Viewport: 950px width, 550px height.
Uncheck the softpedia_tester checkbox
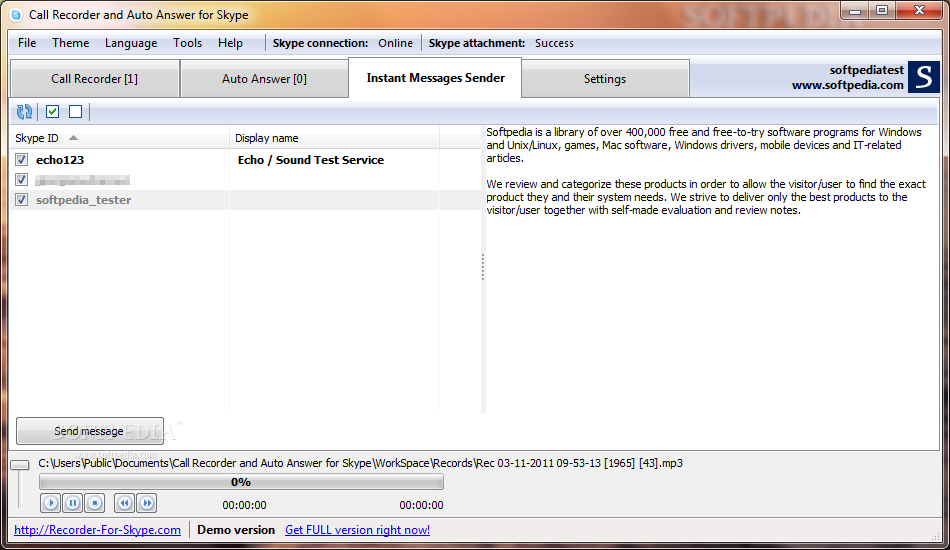[x=22, y=199]
